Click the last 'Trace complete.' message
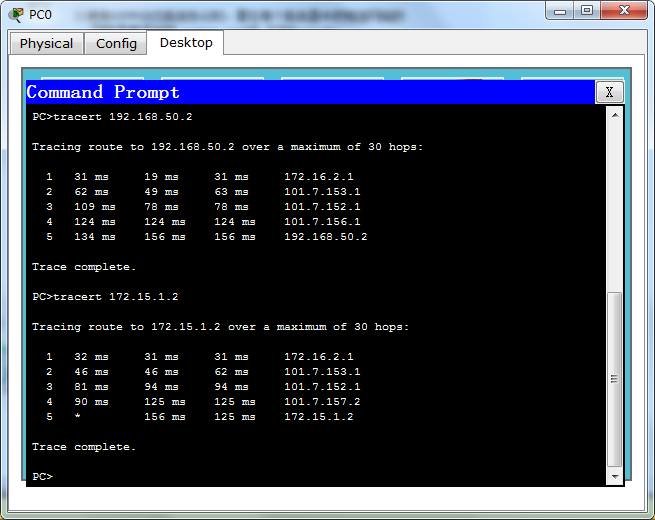Viewport: 655px width, 520px height. click(84, 447)
